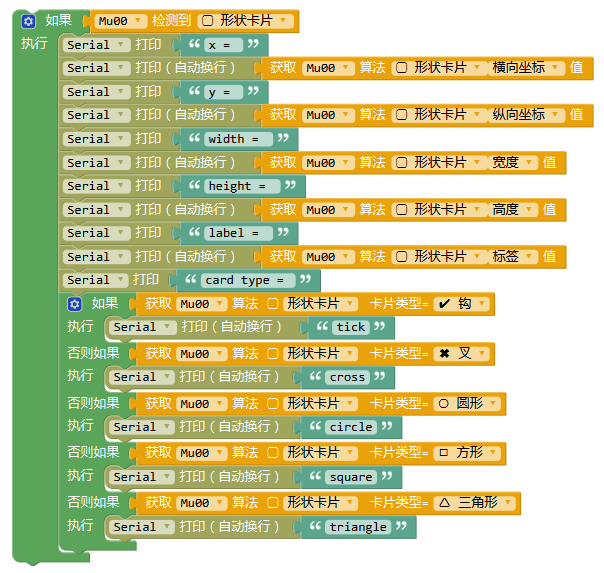Click the 'circle' string field
This screenshot has height=573, width=604.
[x=351, y=427]
